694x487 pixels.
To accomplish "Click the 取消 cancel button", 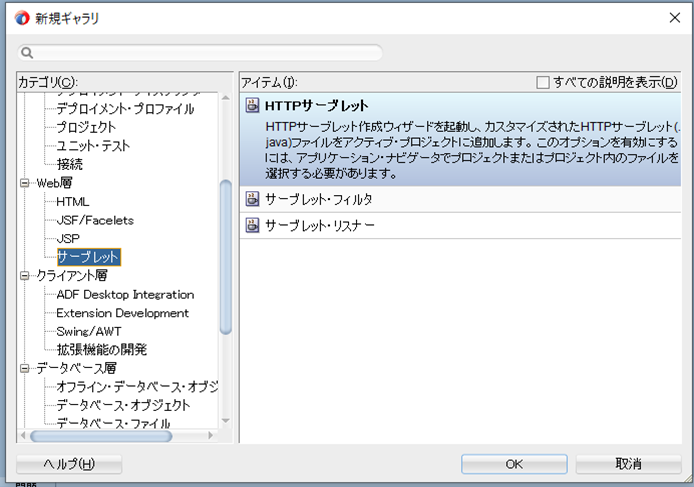I will point(628,464).
